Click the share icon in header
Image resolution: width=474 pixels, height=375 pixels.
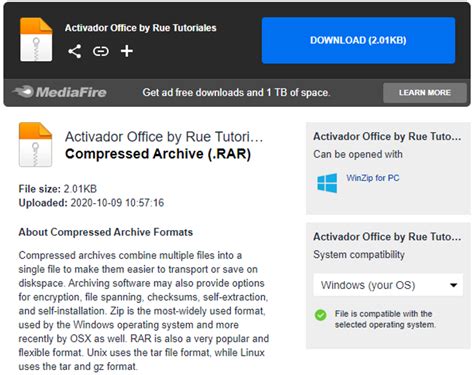tap(75, 51)
